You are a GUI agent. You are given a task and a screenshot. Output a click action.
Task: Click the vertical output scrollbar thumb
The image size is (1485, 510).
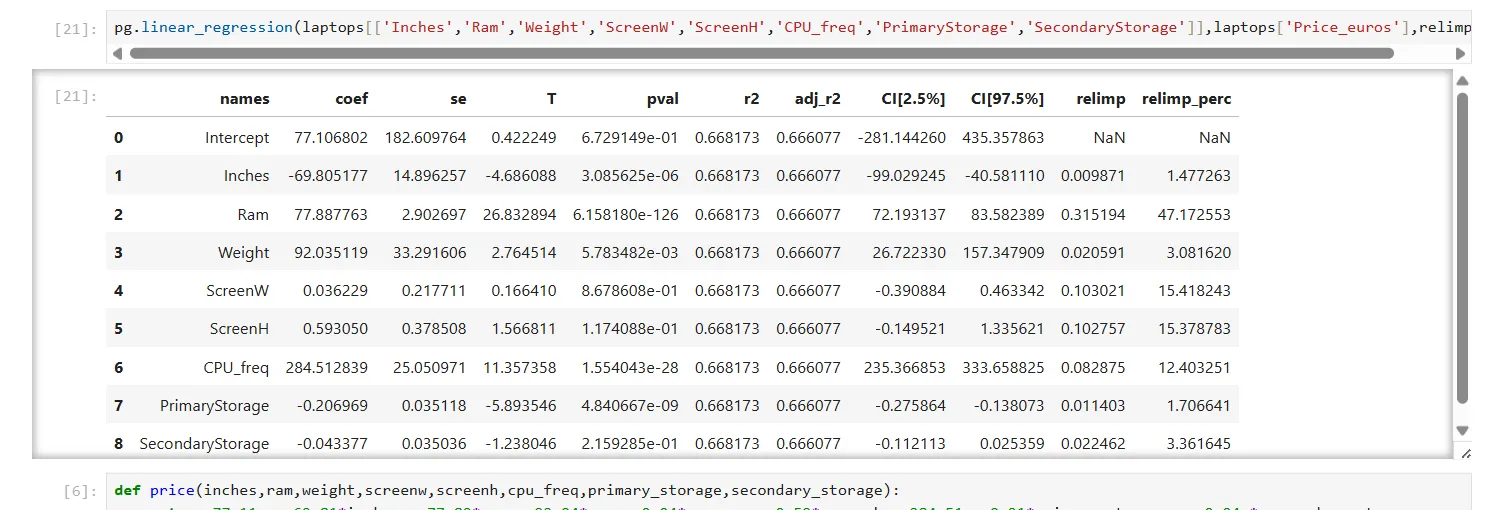(x=1463, y=248)
